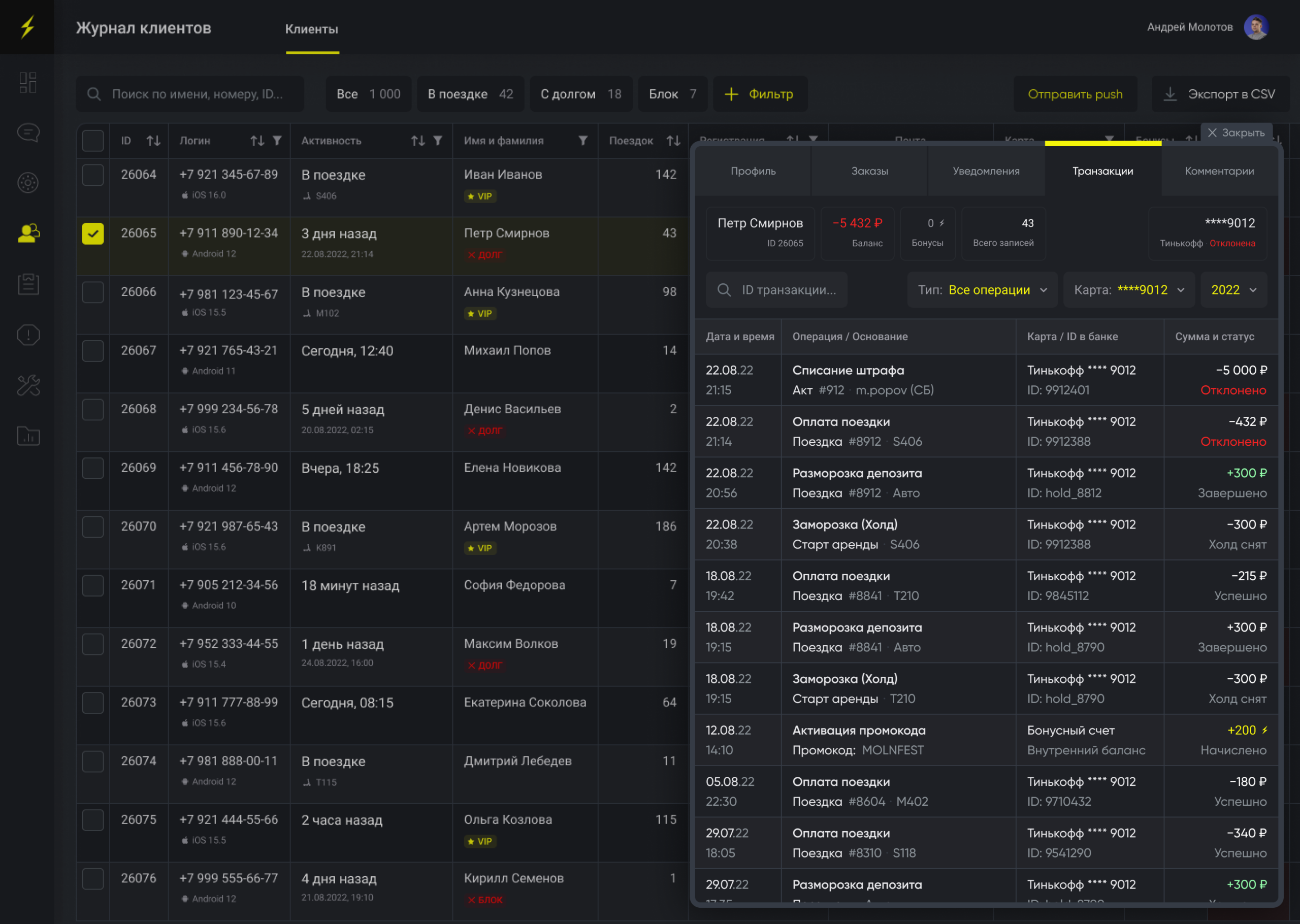Screen dimensions: 1300x924
Task: Sort the ID column
Action: [x=153, y=141]
